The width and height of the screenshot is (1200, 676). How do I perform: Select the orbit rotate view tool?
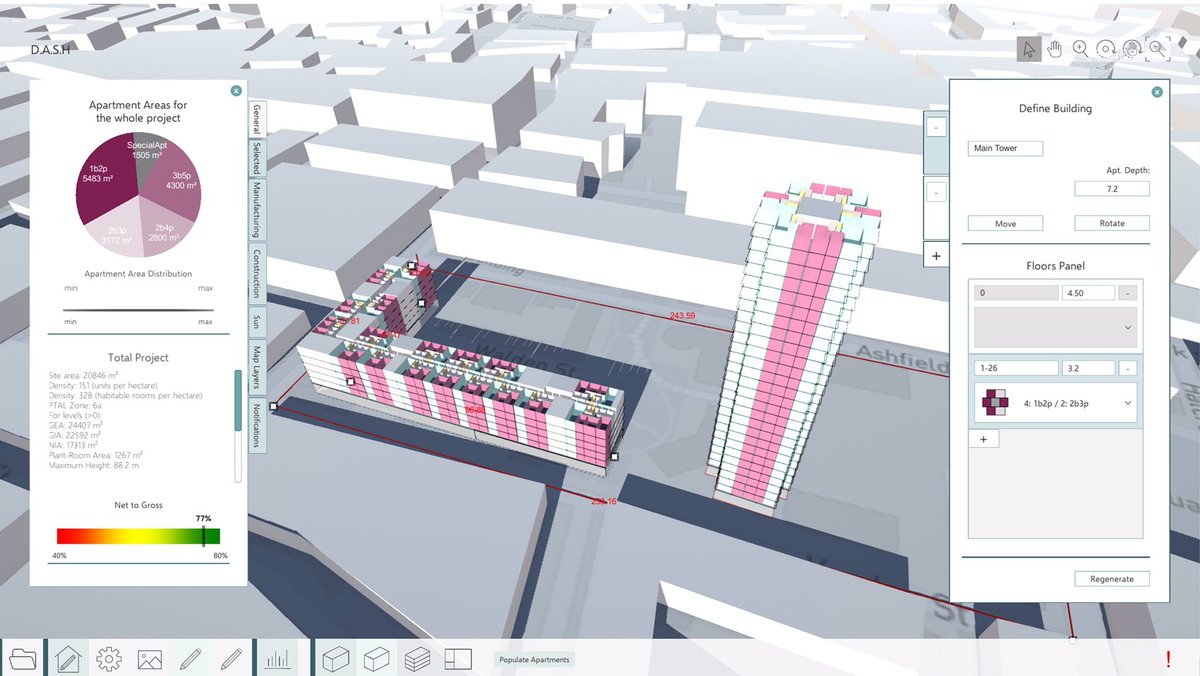[1106, 48]
